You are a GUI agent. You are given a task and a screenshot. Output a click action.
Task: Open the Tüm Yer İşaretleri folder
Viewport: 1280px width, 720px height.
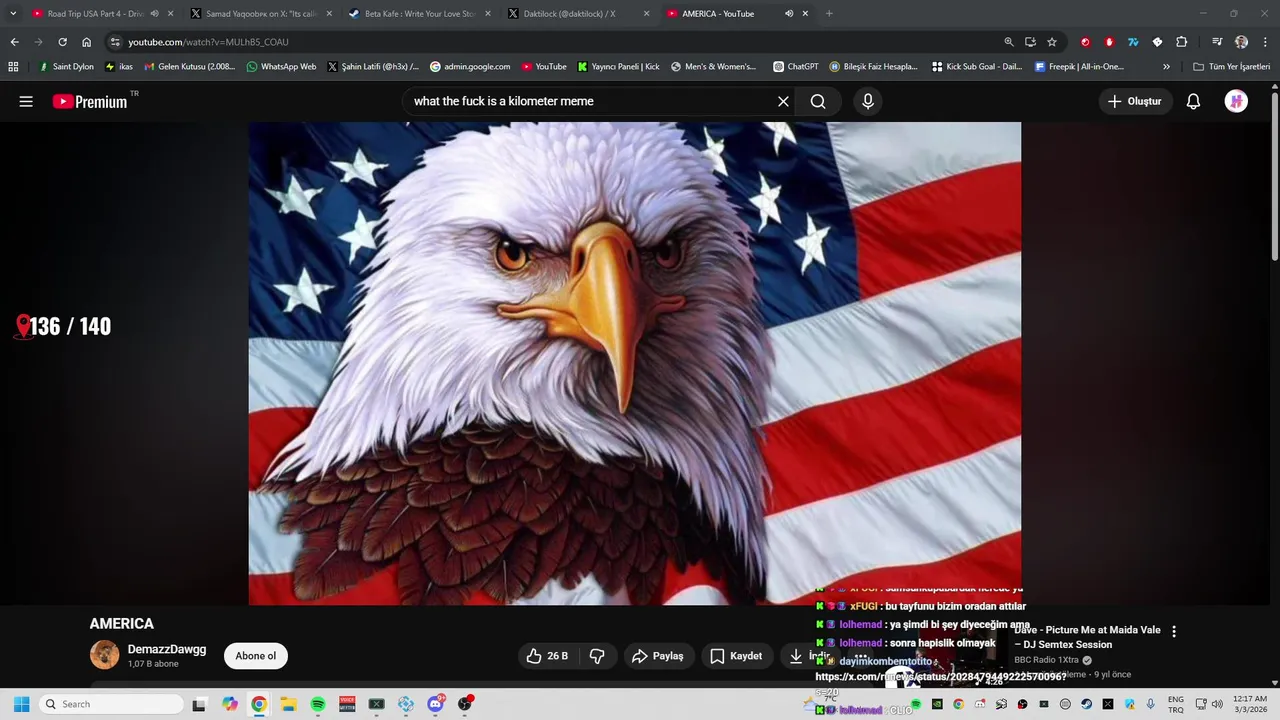point(1232,67)
